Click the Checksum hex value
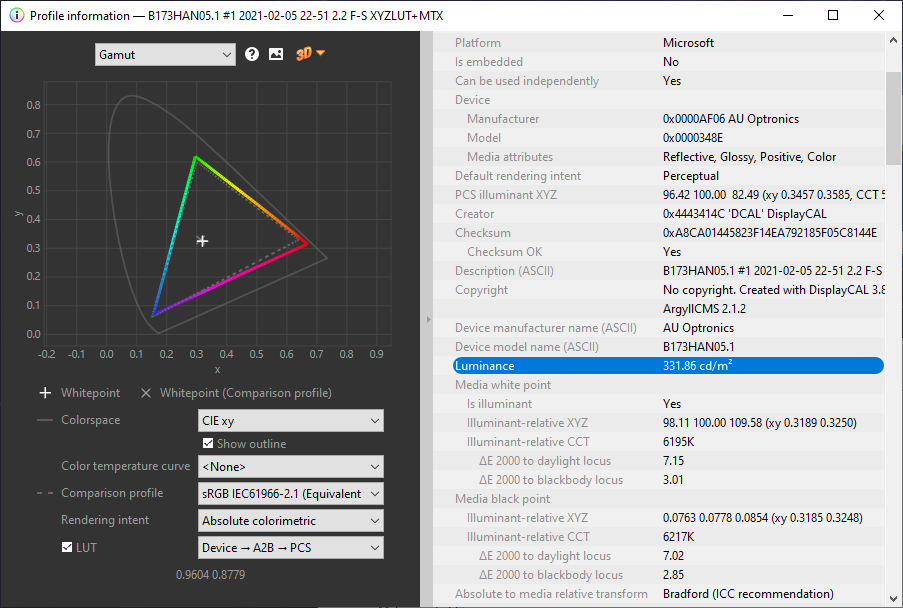Viewport: 903px width, 608px height. (770, 233)
